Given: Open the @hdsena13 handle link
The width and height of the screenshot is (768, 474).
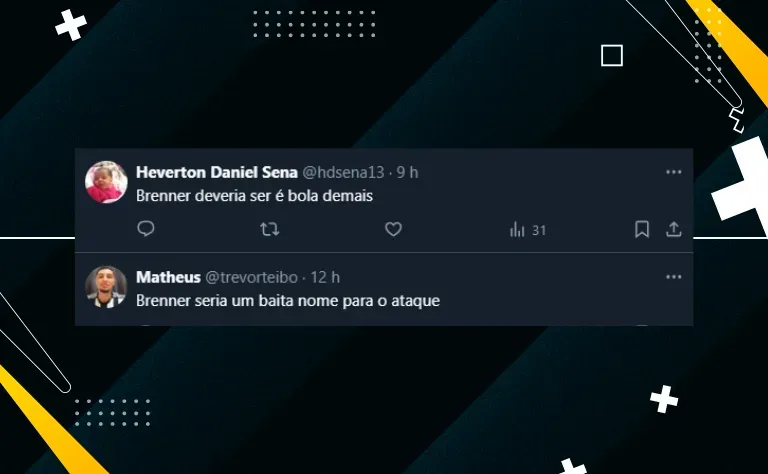Looking at the screenshot, I should coord(343,172).
